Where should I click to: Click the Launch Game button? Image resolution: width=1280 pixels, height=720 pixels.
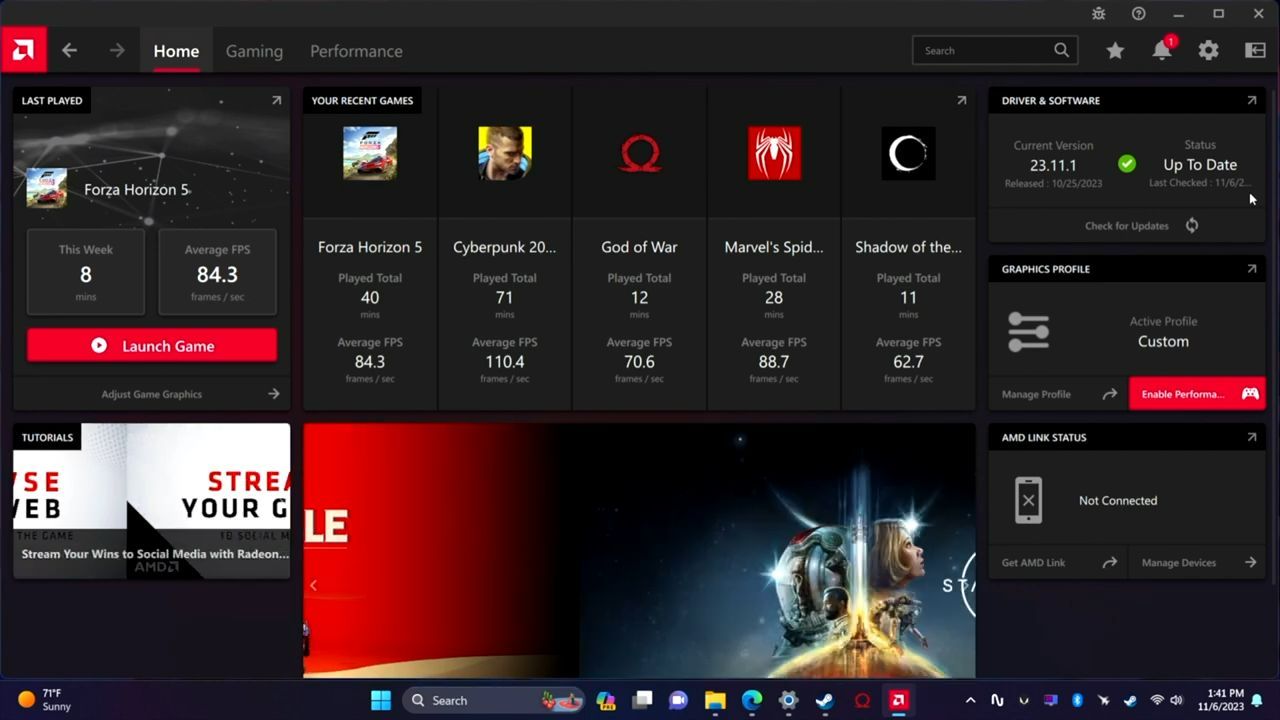tap(152, 345)
